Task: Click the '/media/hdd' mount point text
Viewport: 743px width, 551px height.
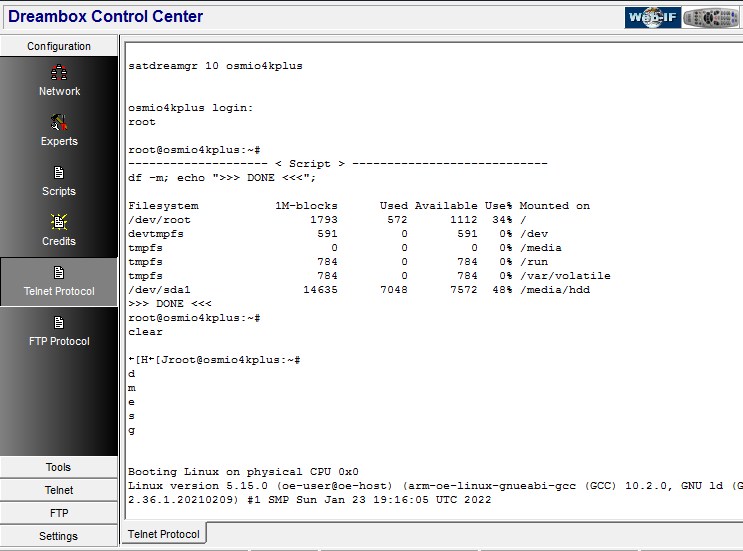Action: tap(555, 289)
